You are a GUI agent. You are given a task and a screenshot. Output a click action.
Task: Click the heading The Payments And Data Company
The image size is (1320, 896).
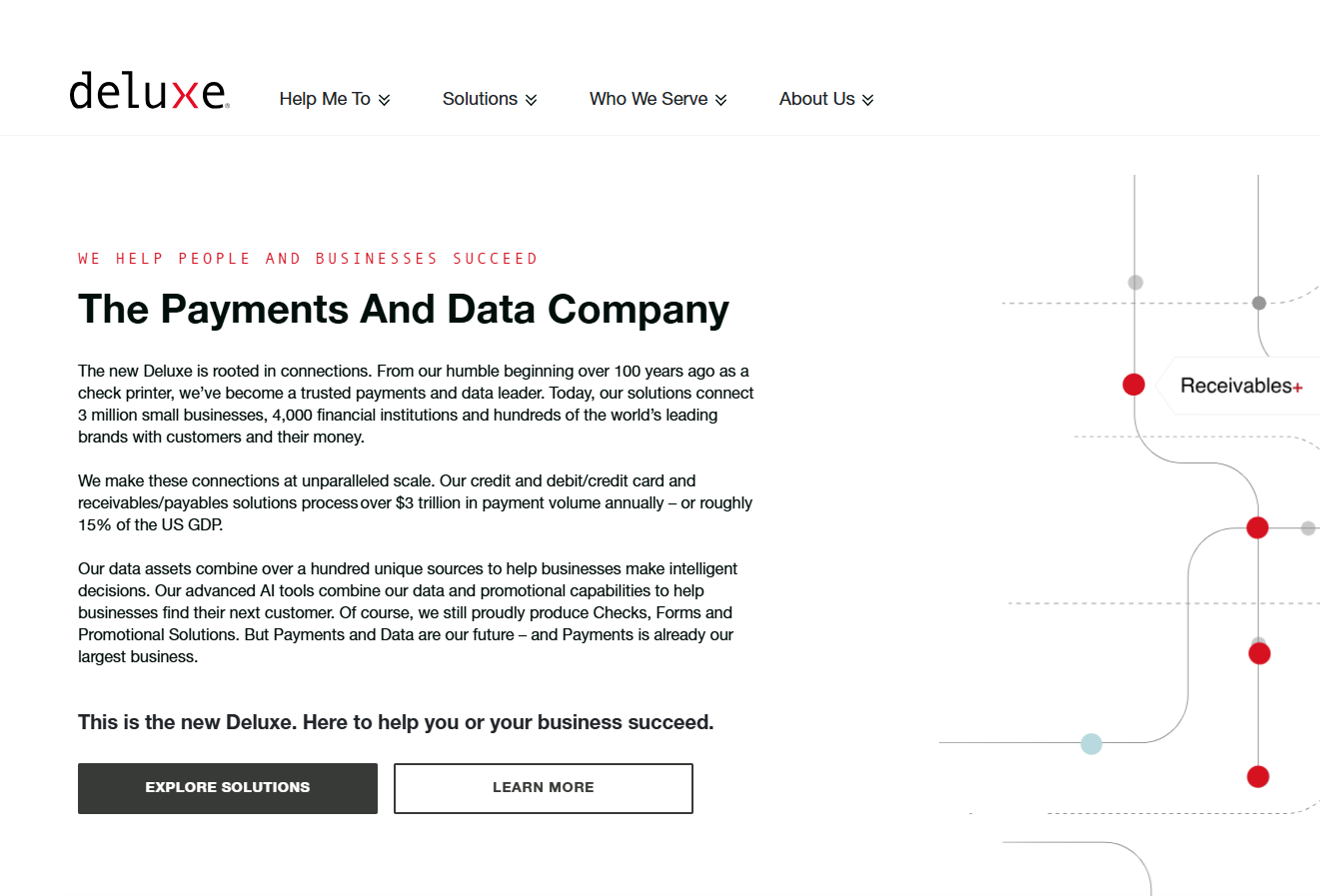pyautogui.click(x=404, y=310)
